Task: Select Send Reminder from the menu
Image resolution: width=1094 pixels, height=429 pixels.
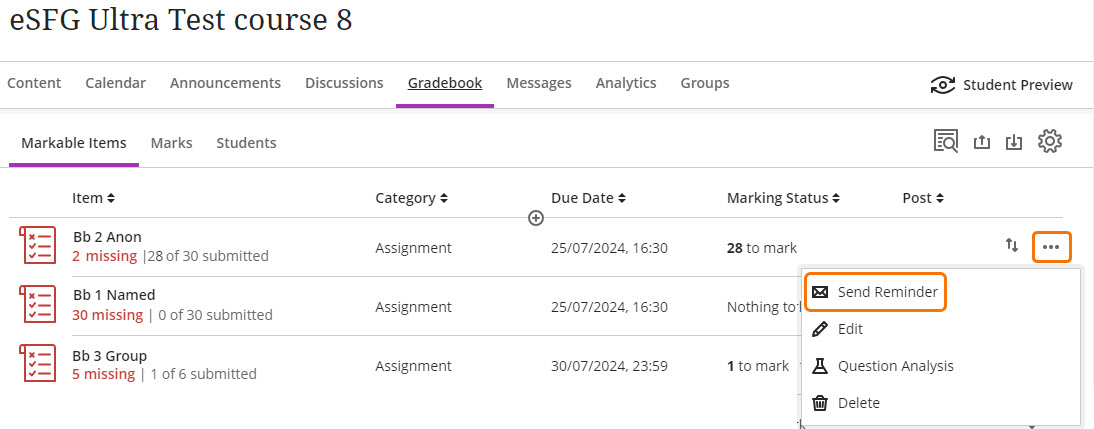Action: 875,292
